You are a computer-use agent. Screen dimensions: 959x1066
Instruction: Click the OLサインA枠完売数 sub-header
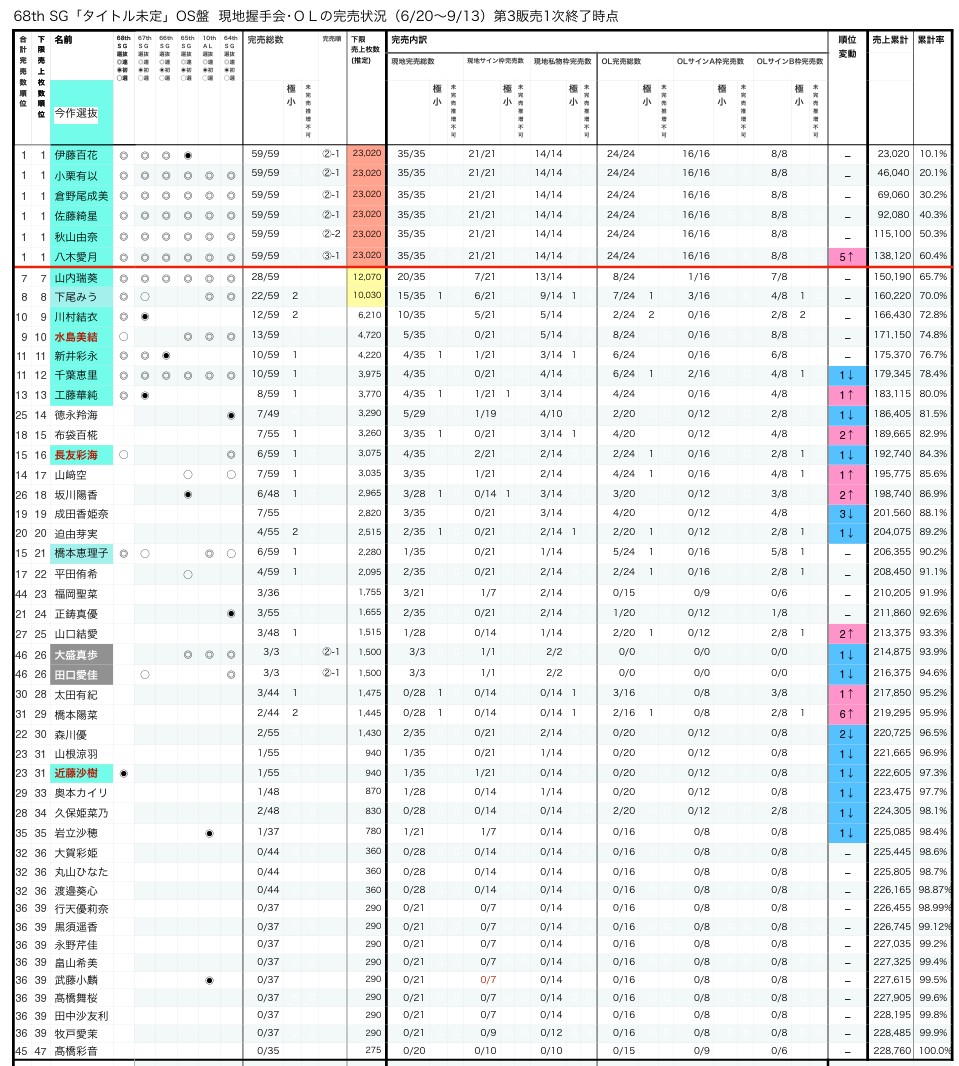tap(710, 61)
